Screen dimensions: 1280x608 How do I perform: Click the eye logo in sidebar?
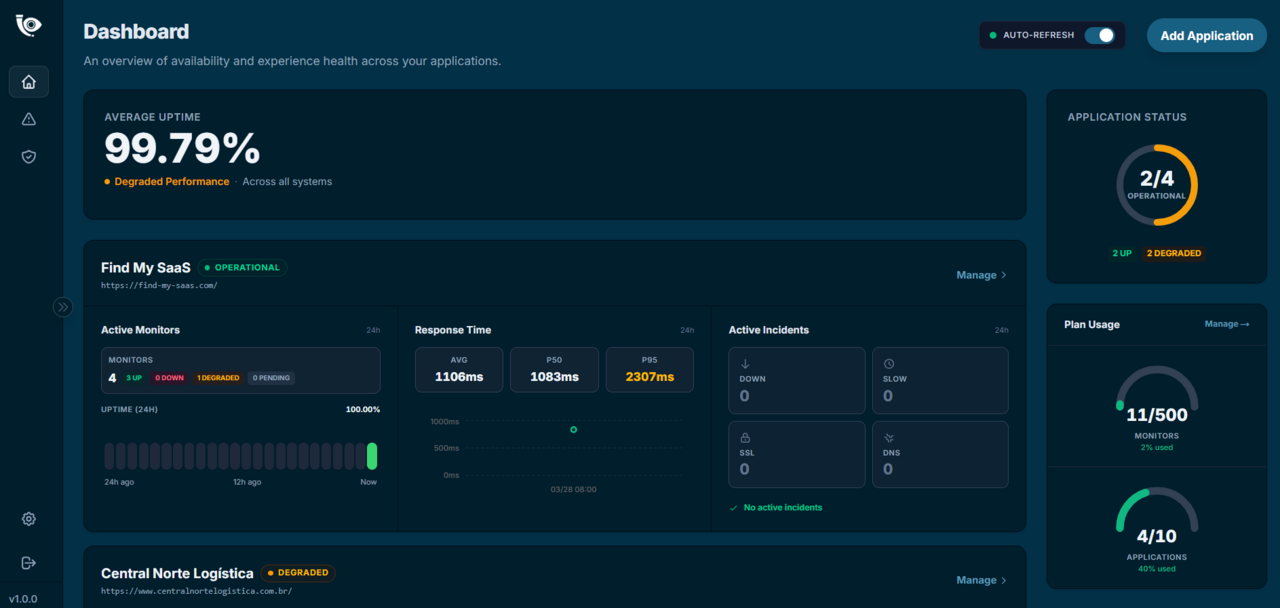[x=28, y=26]
